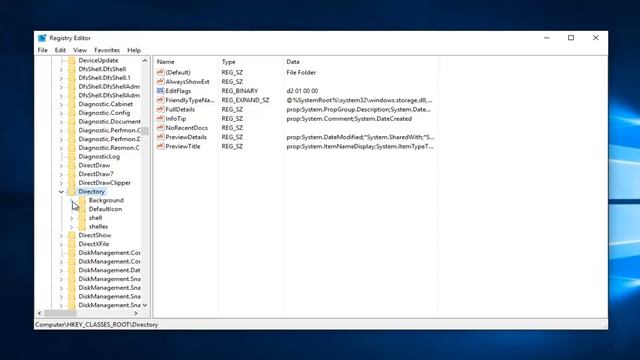Select the REG_EXPAND_SZ type cell
This screenshot has width=640, height=360.
(245, 100)
